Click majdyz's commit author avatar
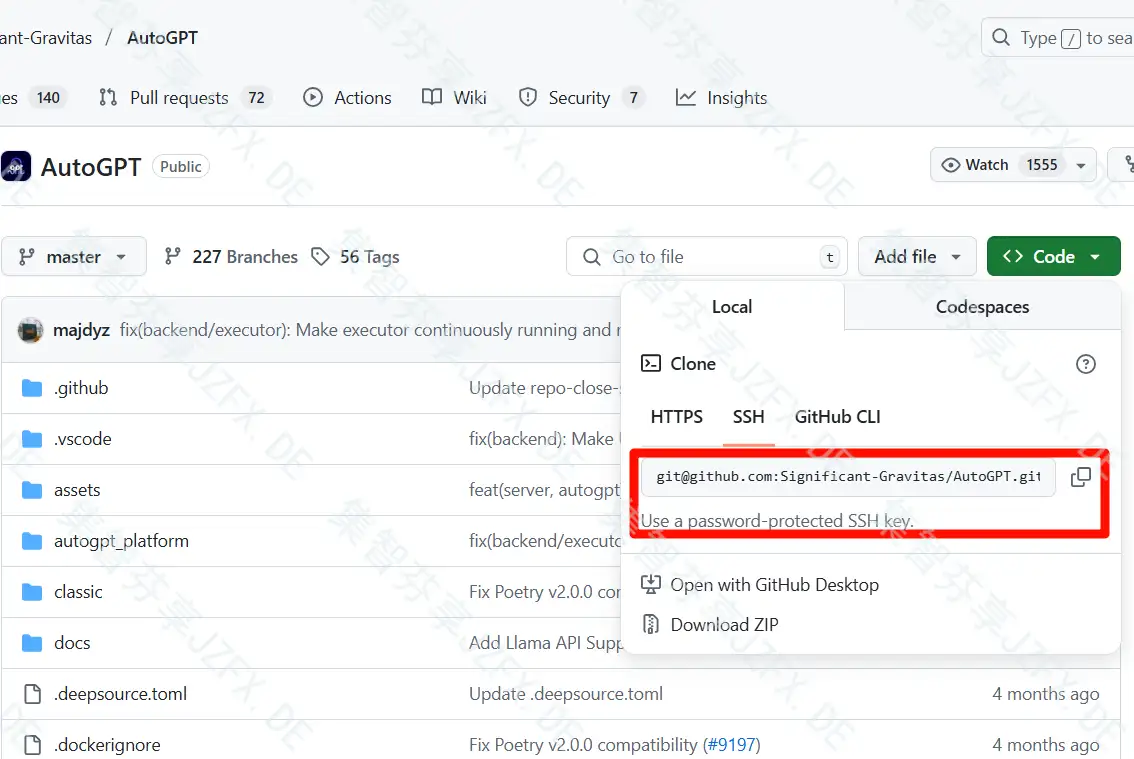Image resolution: width=1134 pixels, height=759 pixels. [30, 330]
